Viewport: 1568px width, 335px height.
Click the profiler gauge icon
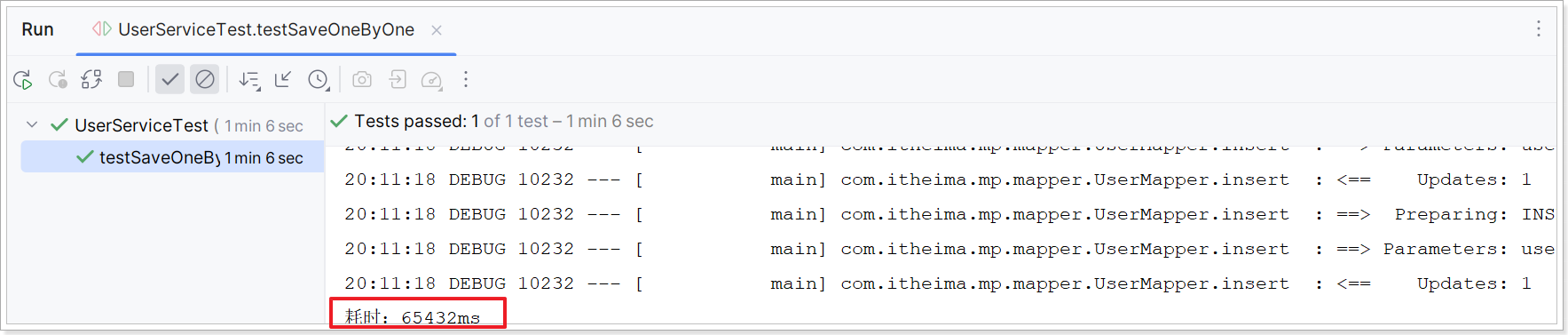coord(432,80)
